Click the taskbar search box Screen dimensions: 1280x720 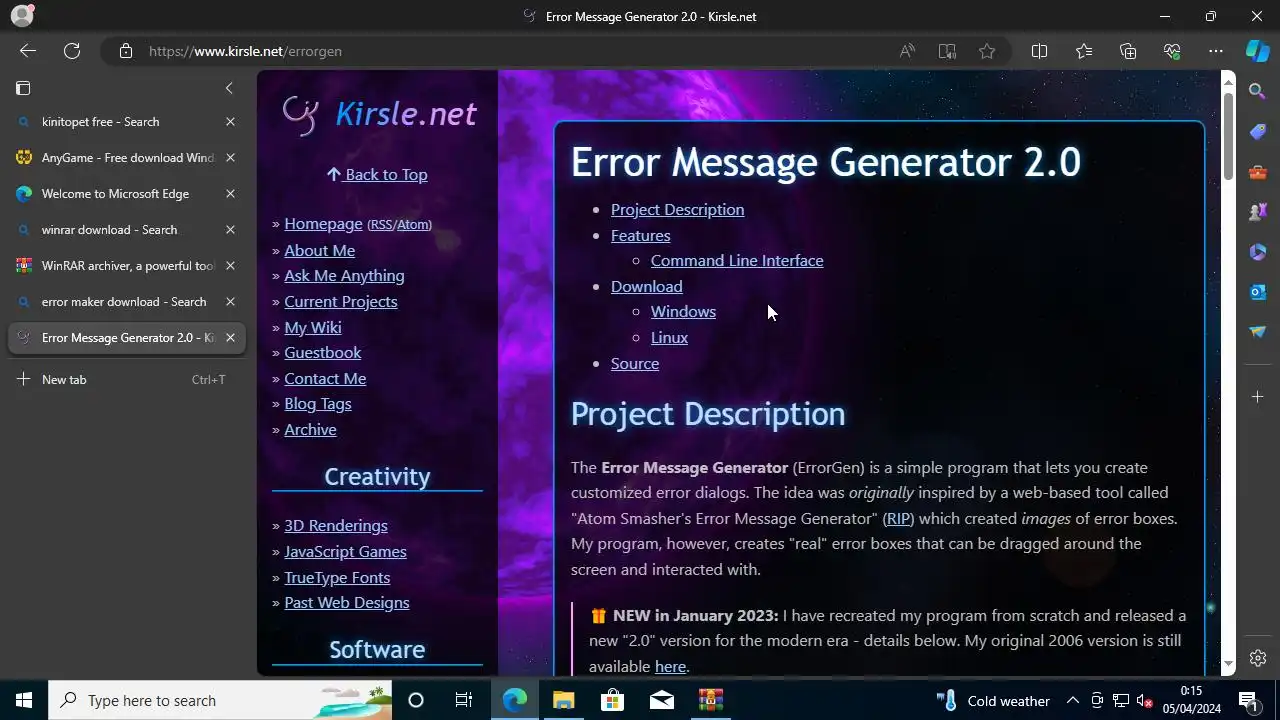tap(220, 700)
